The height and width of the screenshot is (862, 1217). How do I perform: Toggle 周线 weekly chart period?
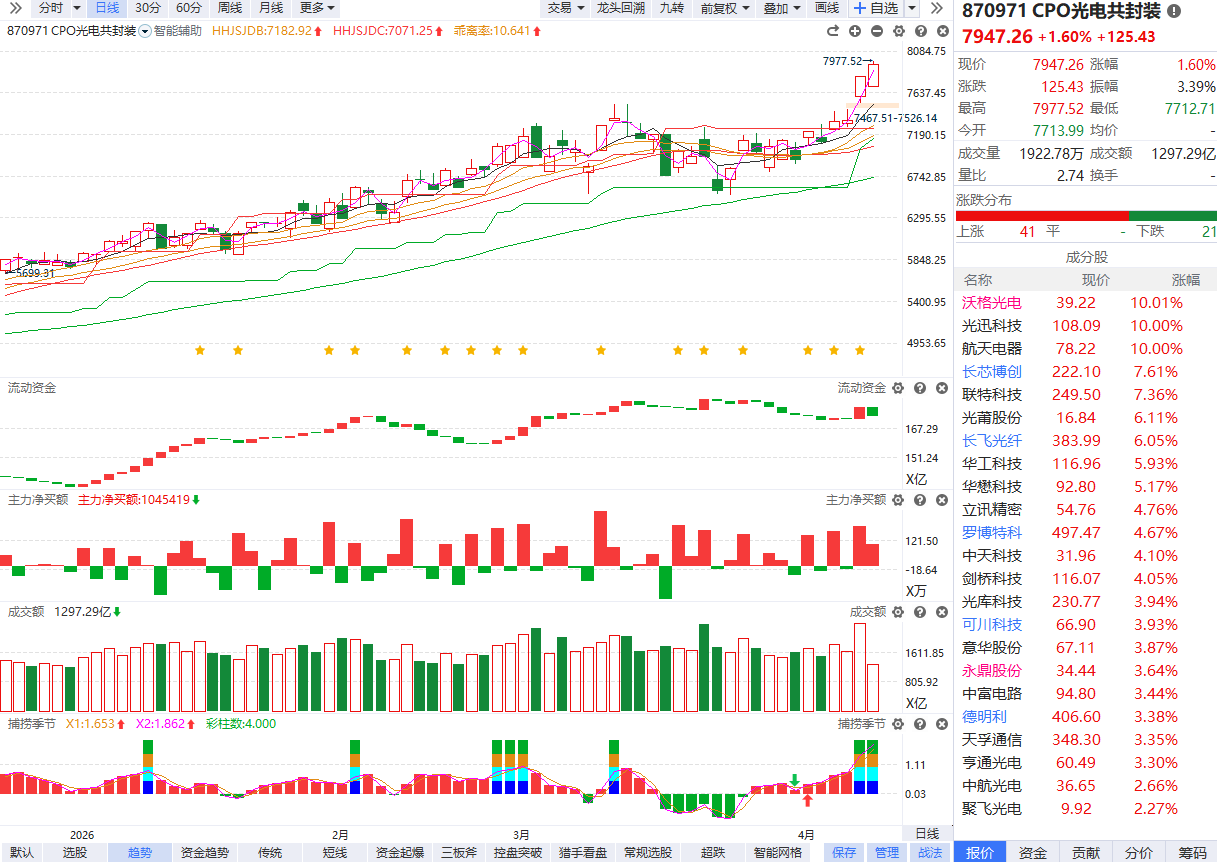click(229, 8)
